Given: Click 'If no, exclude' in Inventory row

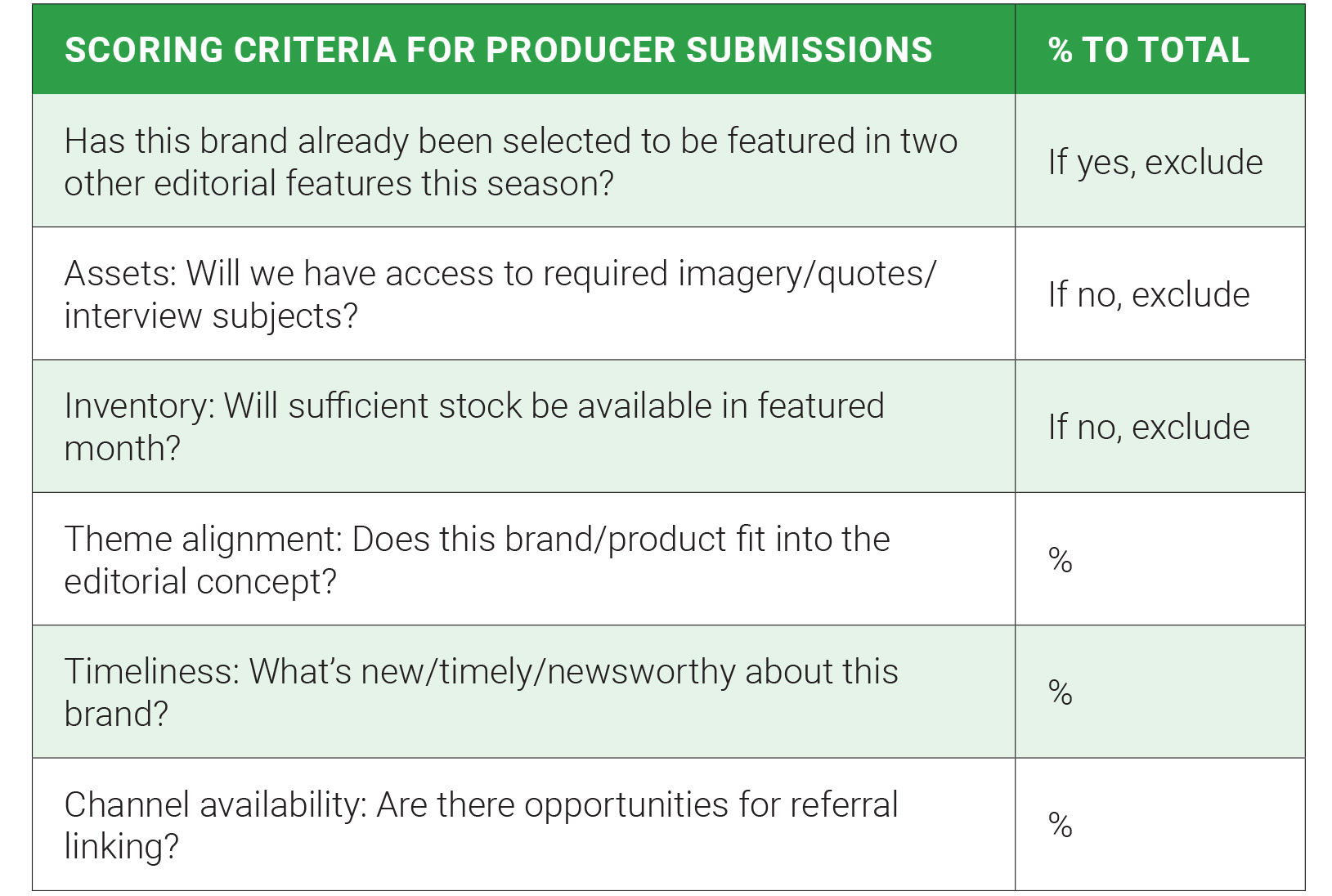Looking at the screenshot, I should pyautogui.click(x=1159, y=426).
